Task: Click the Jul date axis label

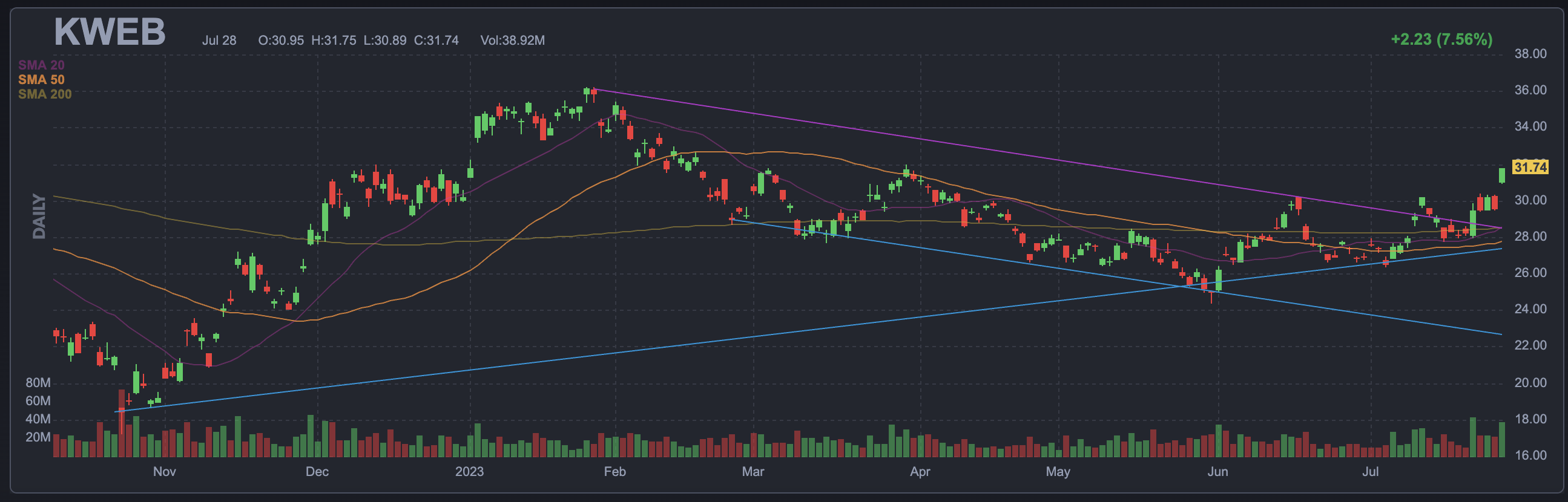Action: tap(1370, 472)
